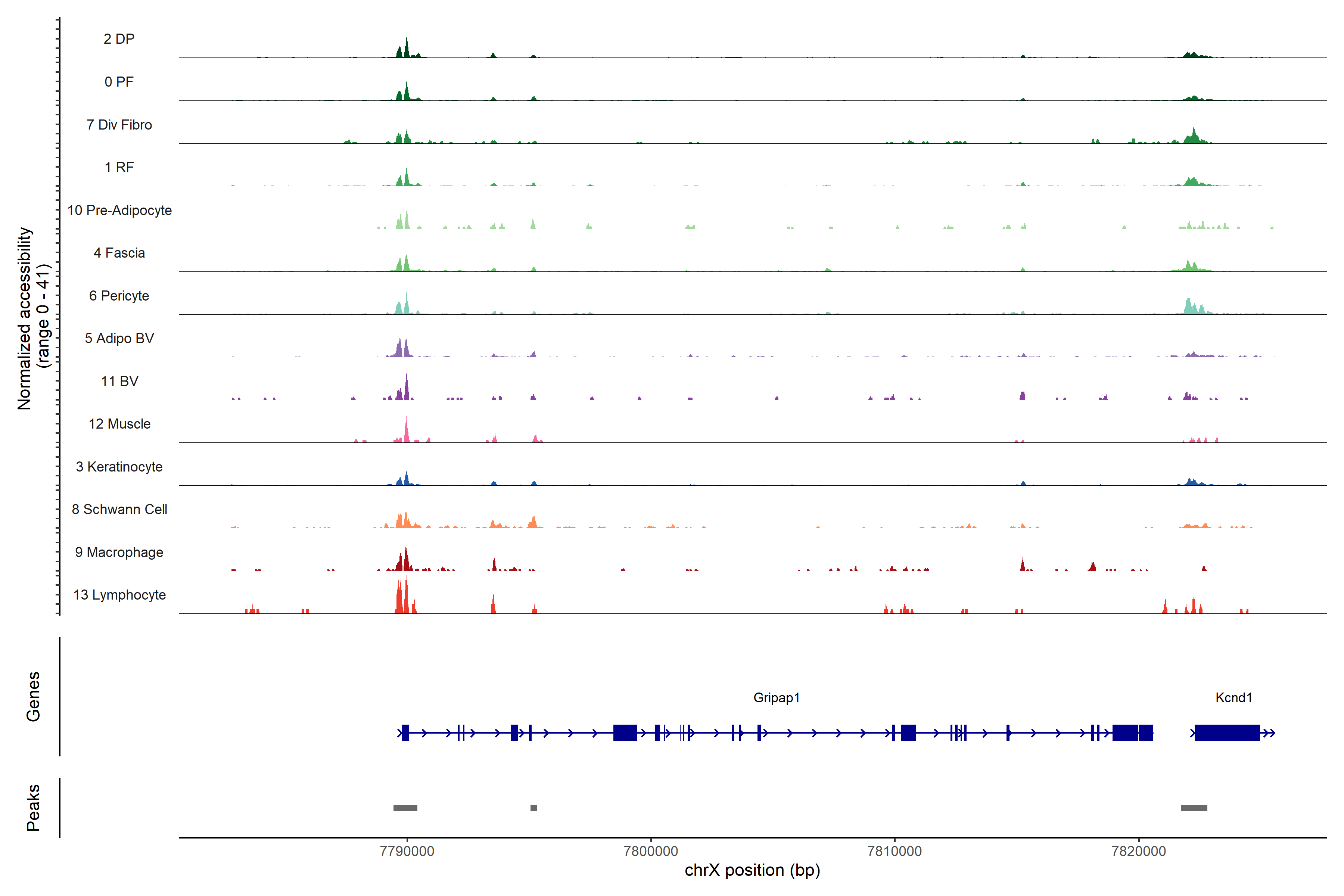The height and width of the screenshot is (896, 1344).
Task: Click the Kcnd1 gene name
Action: coord(1233,698)
